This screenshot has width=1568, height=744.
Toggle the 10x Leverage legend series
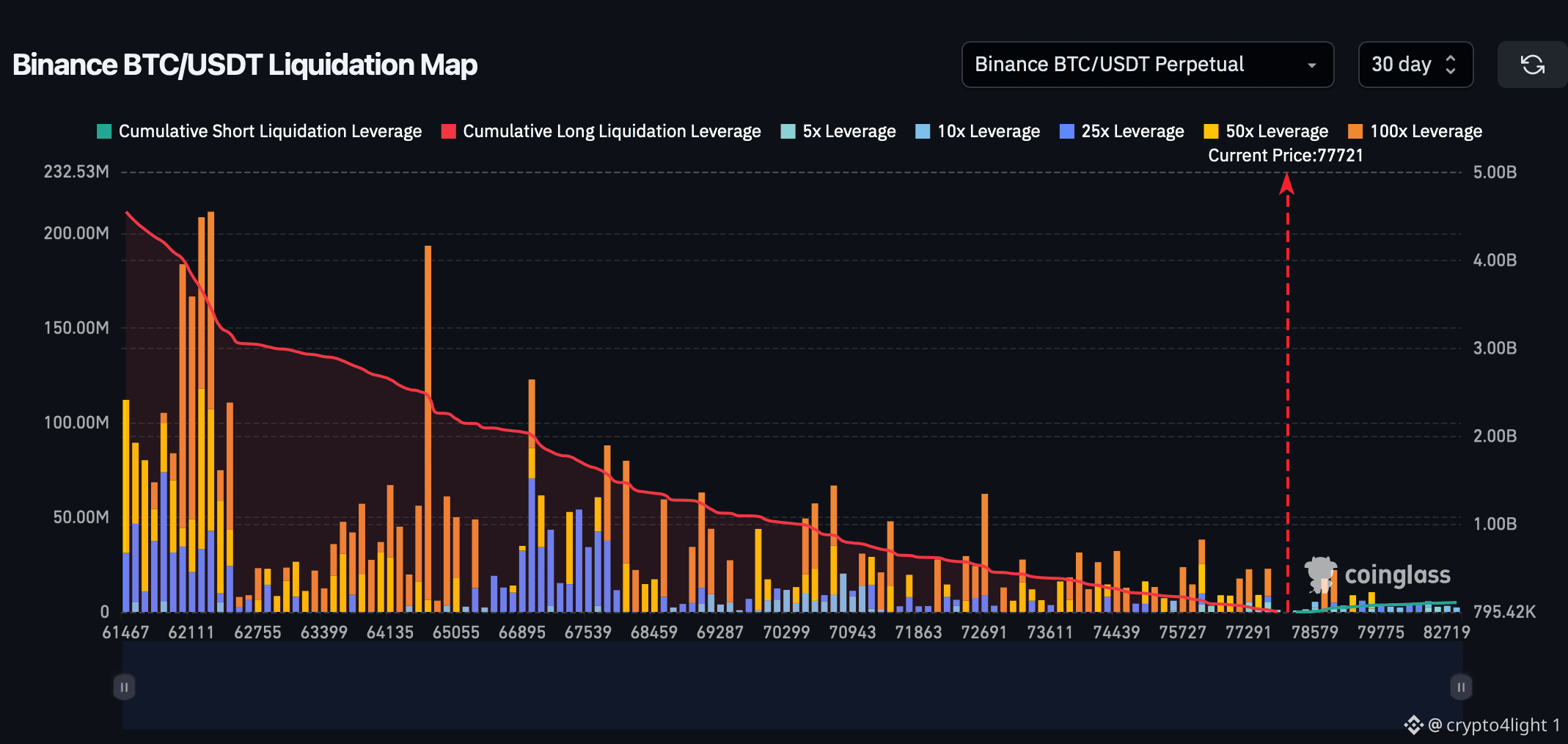(978, 131)
